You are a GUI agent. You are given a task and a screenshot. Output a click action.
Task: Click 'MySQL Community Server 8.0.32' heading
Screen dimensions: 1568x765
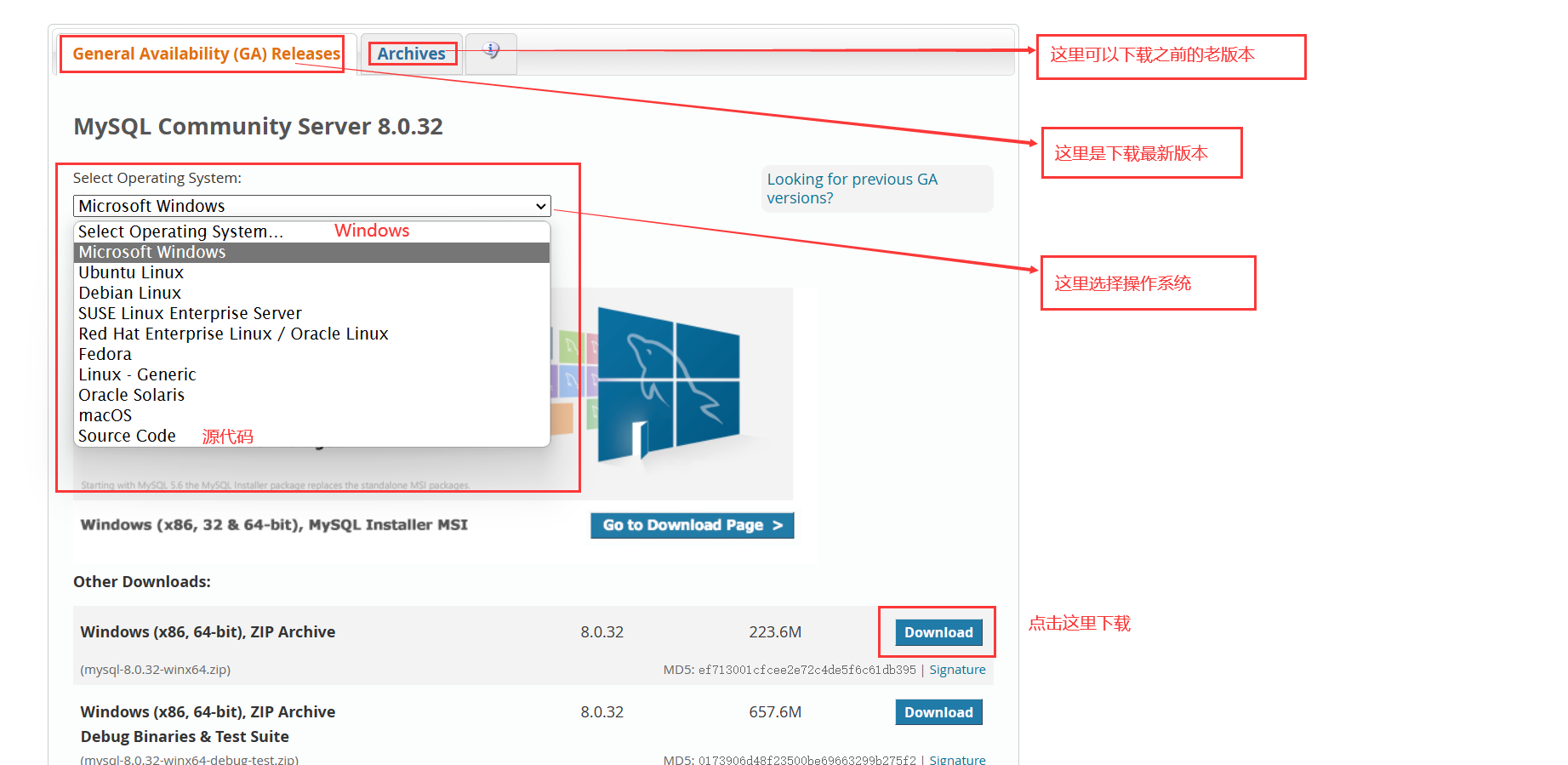point(258,126)
